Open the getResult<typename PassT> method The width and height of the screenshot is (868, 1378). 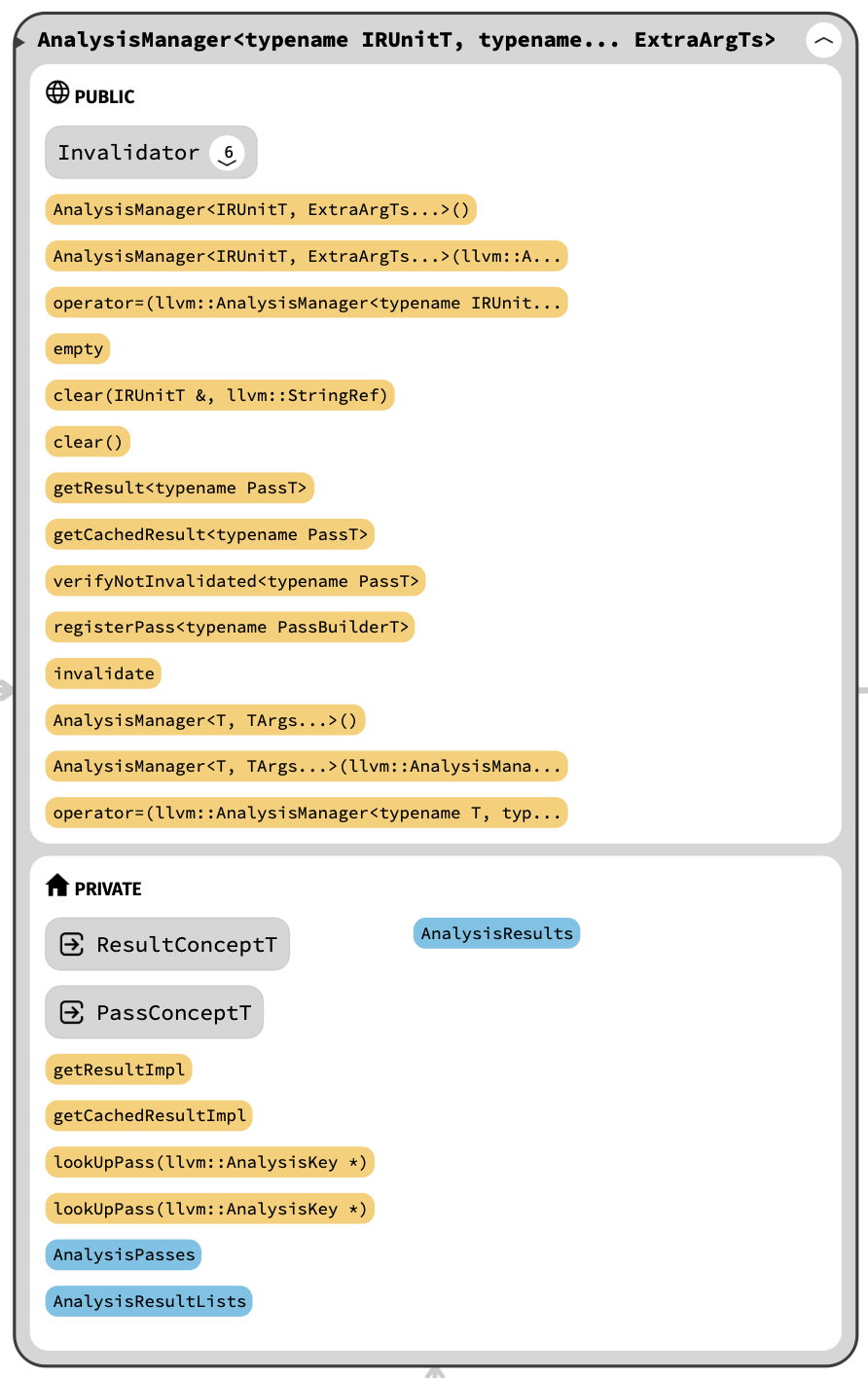point(180,488)
